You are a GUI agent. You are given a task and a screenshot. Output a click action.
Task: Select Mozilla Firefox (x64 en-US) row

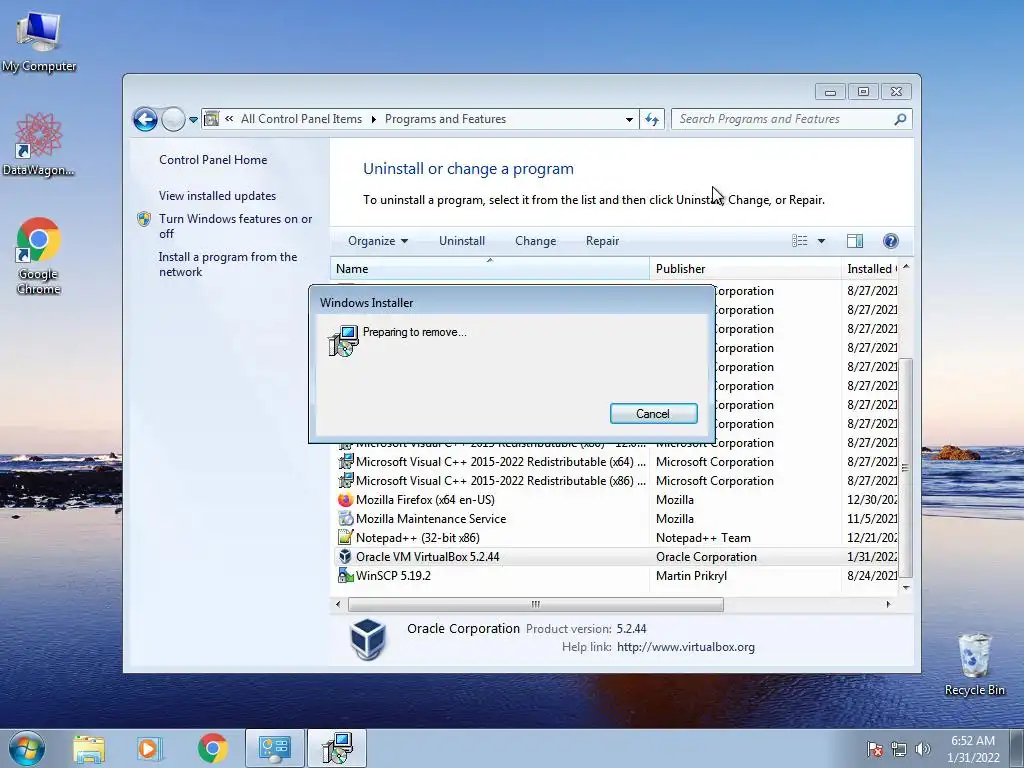pos(616,500)
